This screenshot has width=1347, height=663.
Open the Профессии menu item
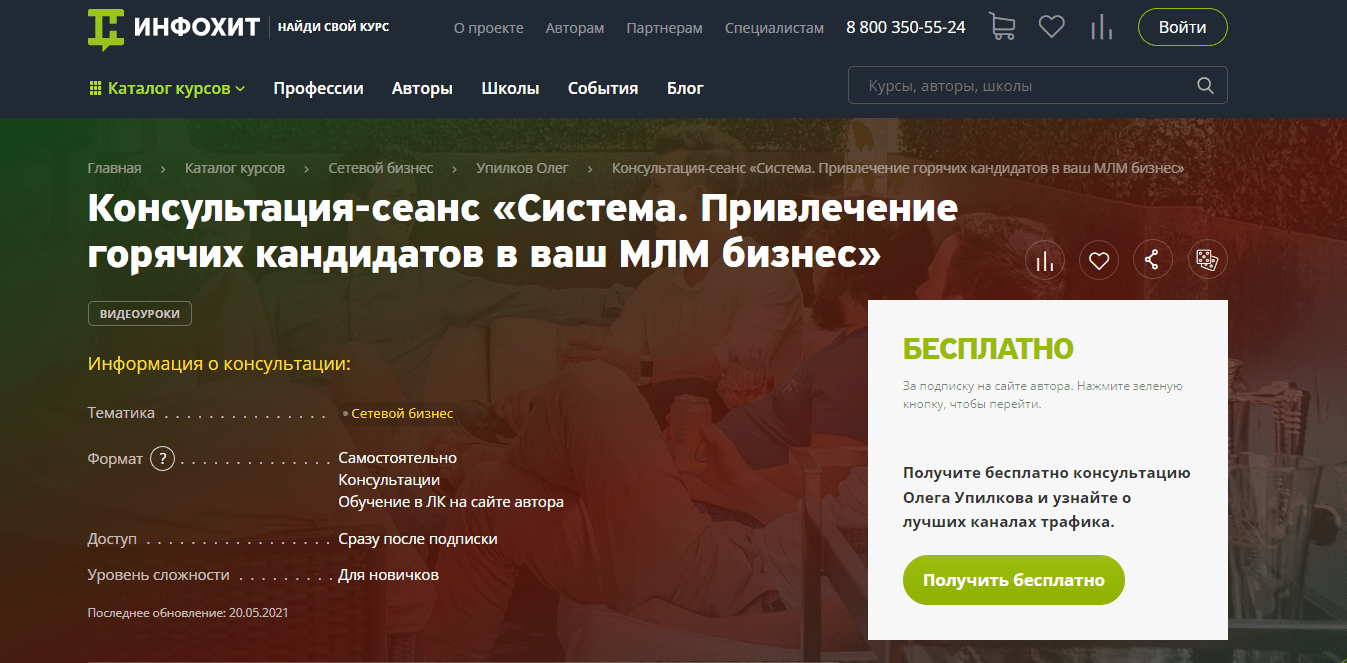point(318,88)
